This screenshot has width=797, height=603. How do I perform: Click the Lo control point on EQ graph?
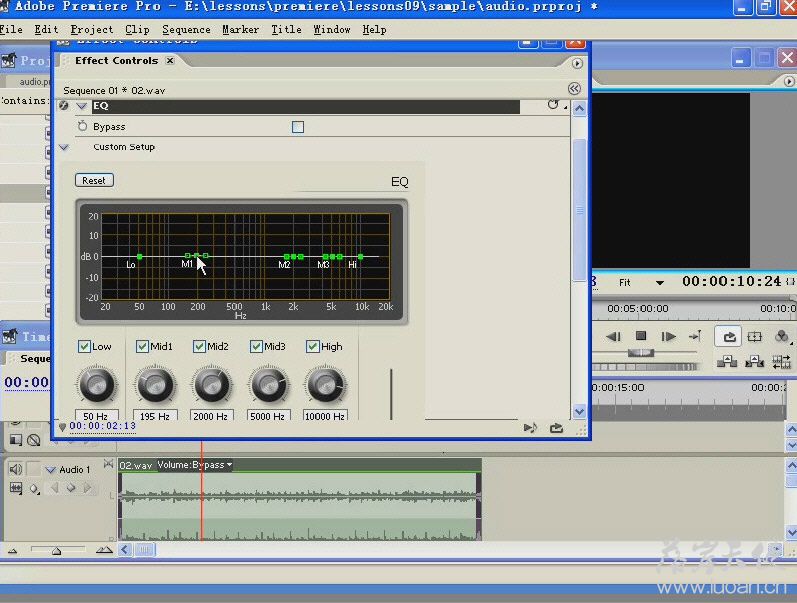(x=139, y=256)
